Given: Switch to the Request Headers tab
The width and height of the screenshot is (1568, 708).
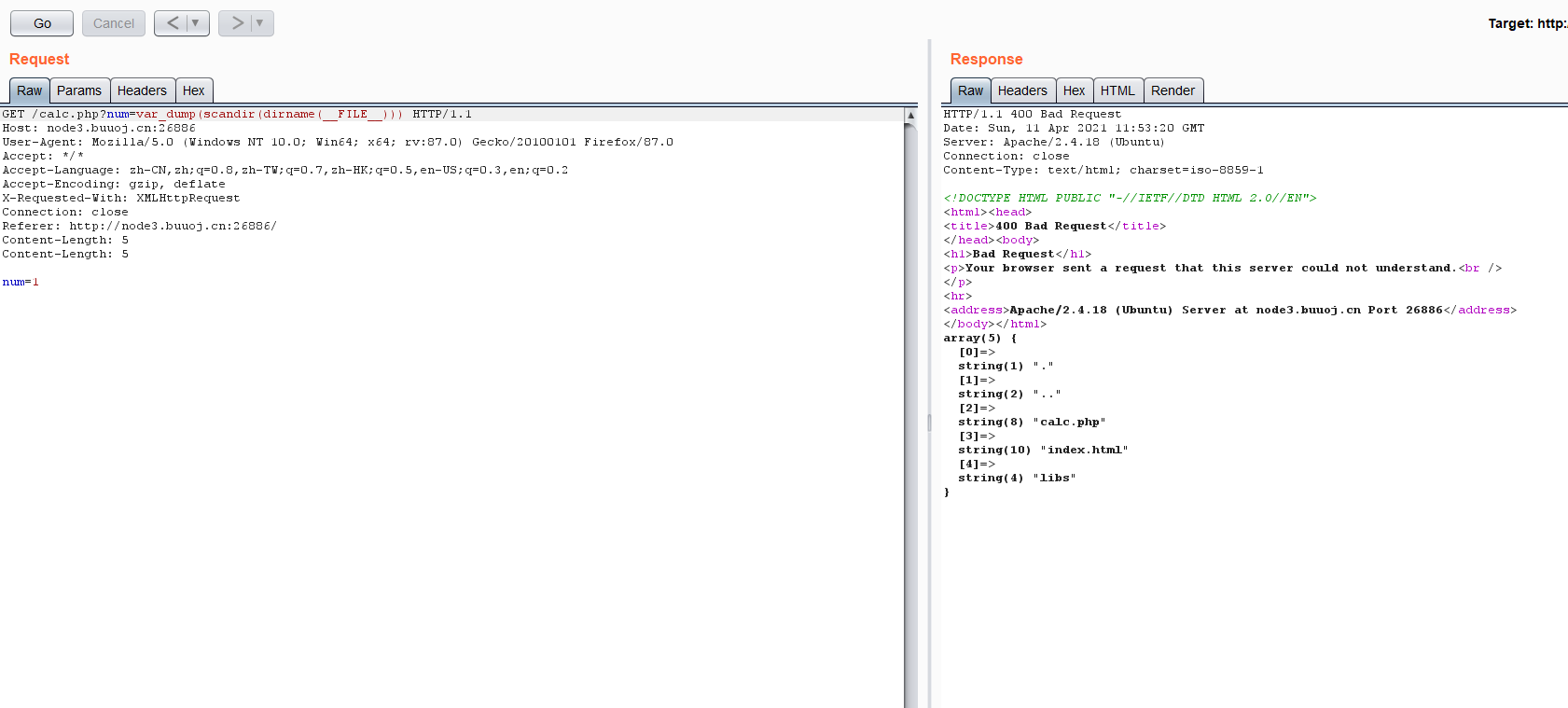Looking at the screenshot, I should coord(142,90).
